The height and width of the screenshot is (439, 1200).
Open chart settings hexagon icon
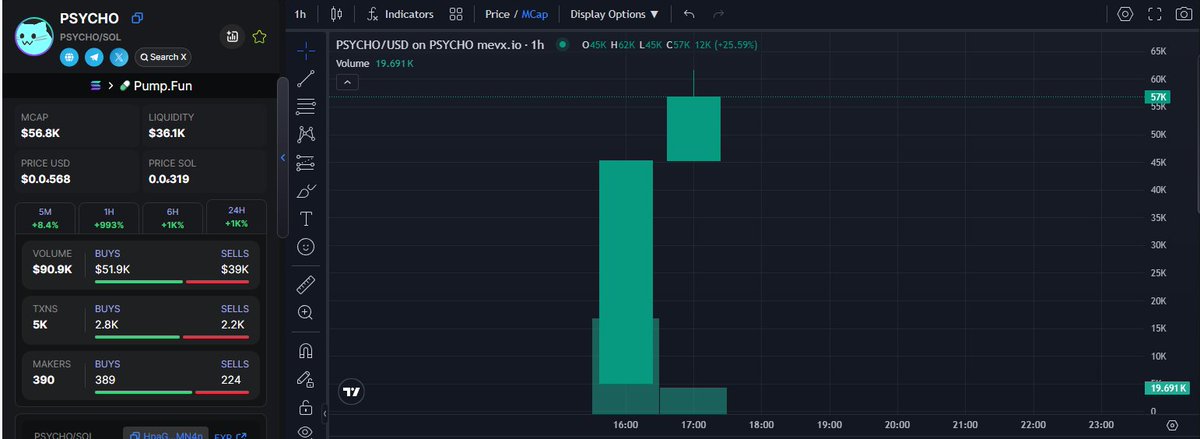1125,14
